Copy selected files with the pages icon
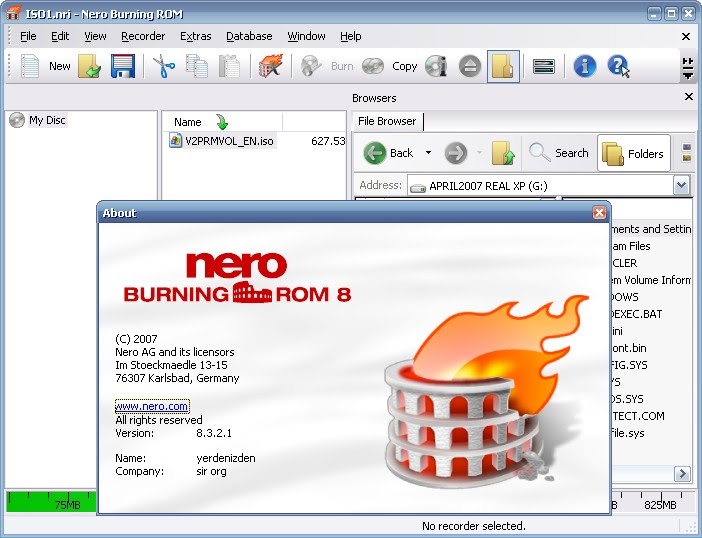This screenshot has width=702, height=538. [x=197, y=66]
